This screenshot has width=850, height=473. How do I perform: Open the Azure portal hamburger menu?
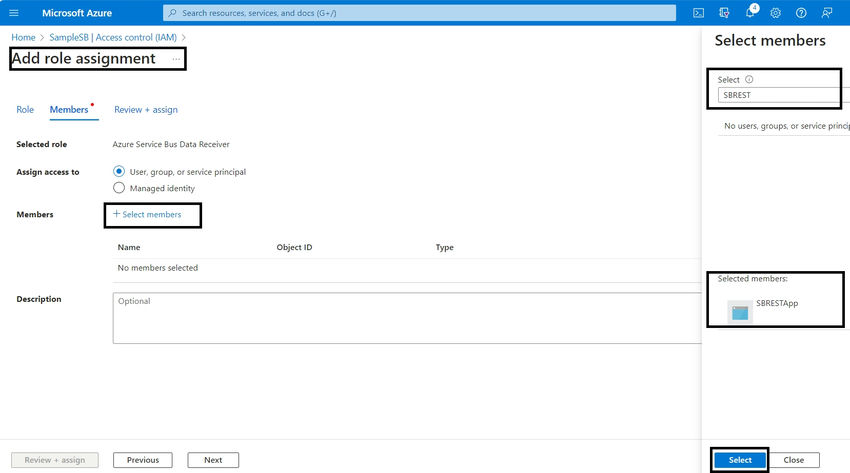coord(14,13)
